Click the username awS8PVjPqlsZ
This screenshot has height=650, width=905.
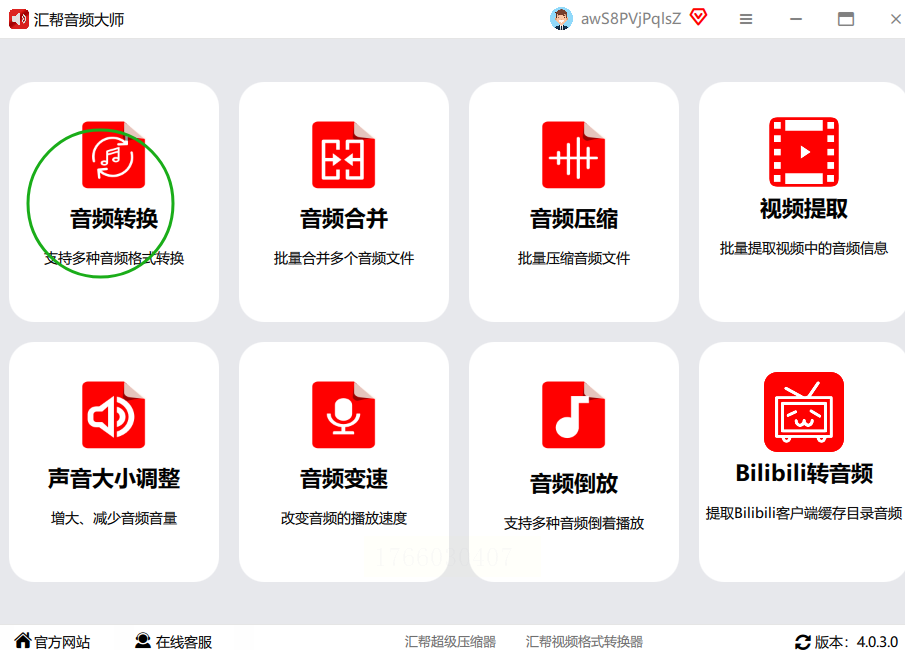click(x=631, y=19)
